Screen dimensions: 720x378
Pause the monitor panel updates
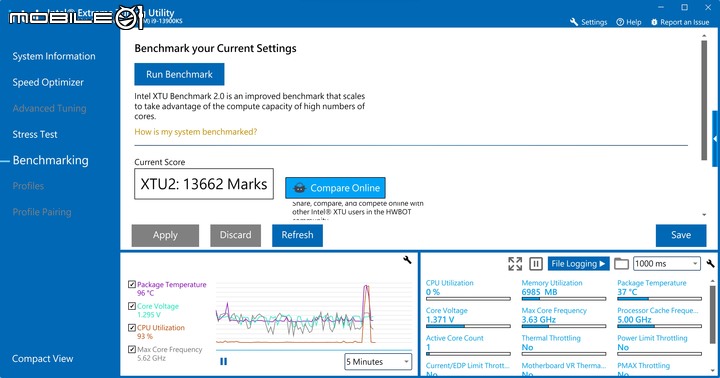pos(535,264)
